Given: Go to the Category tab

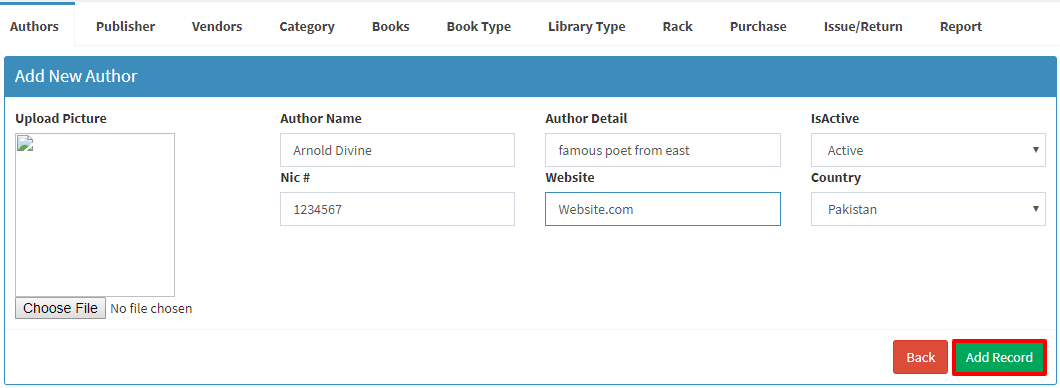Looking at the screenshot, I should tap(307, 26).
